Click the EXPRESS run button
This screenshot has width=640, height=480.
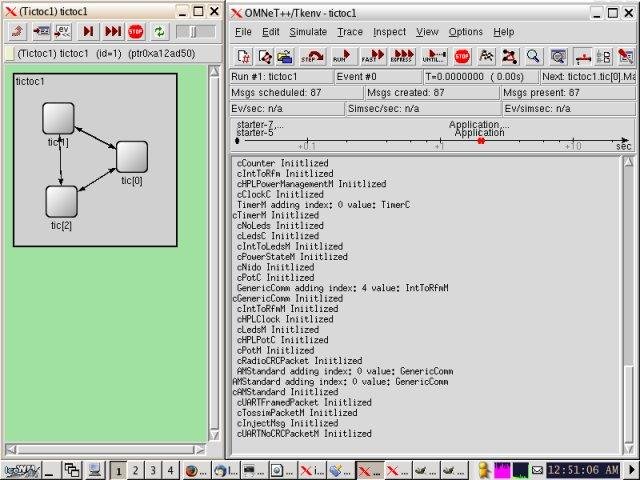point(402,56)
